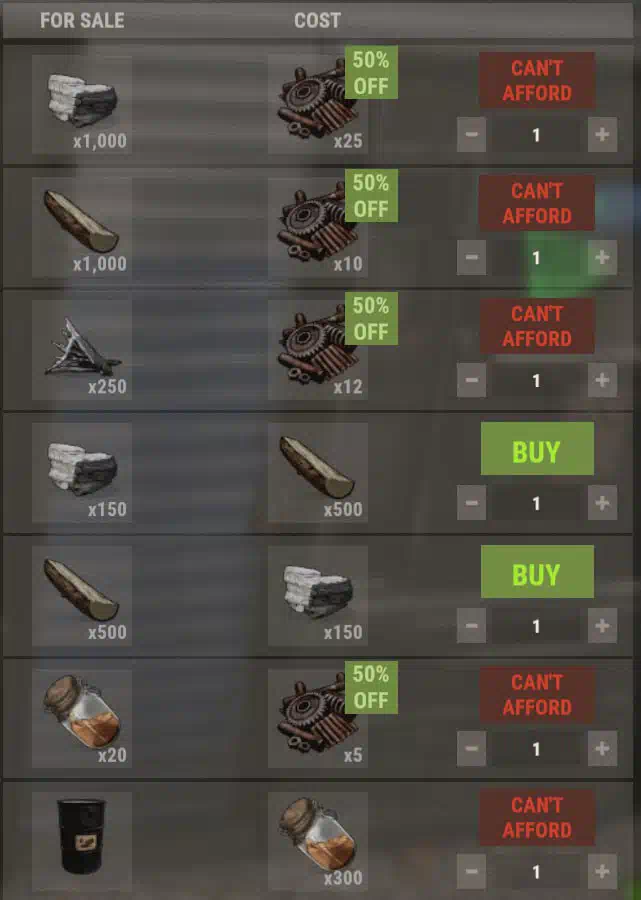Buy 500 wood for 150 stone
This screenshot has width=641, height=900.
point(537,572)
